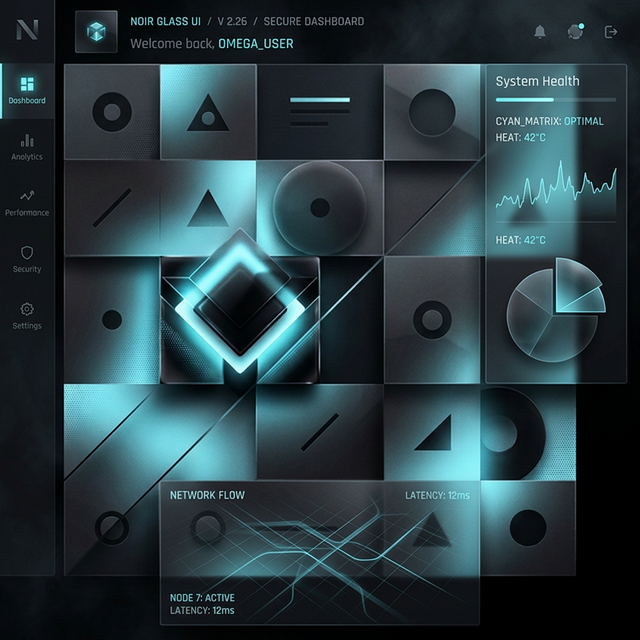Viewport: 640px width, 640px height.
Task: Open notifications bell
Action: pyautogui.click(x=540, y=31)
